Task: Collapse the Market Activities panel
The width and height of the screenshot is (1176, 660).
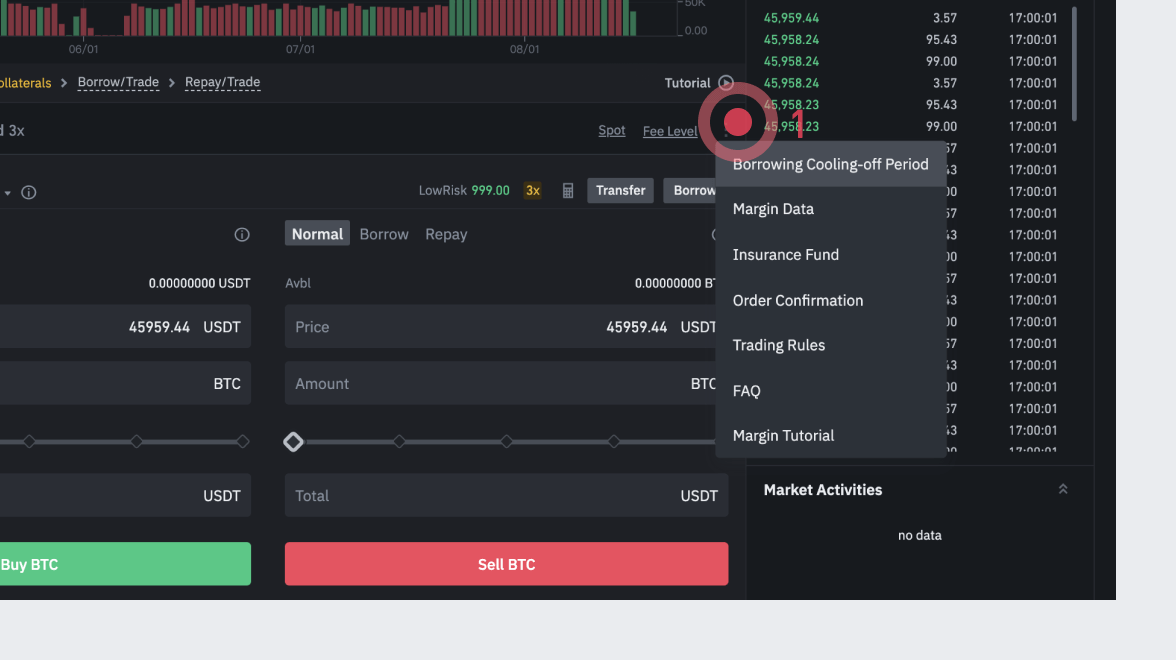Action: 1063,489
